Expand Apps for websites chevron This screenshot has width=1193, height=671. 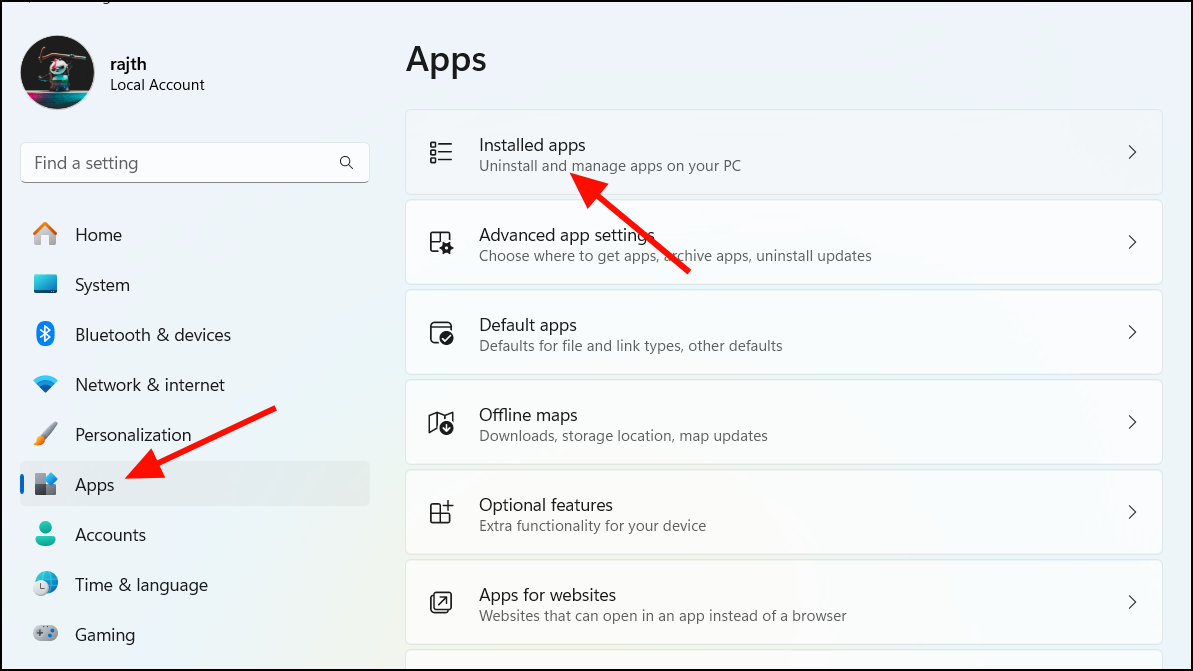(1132, 603)
